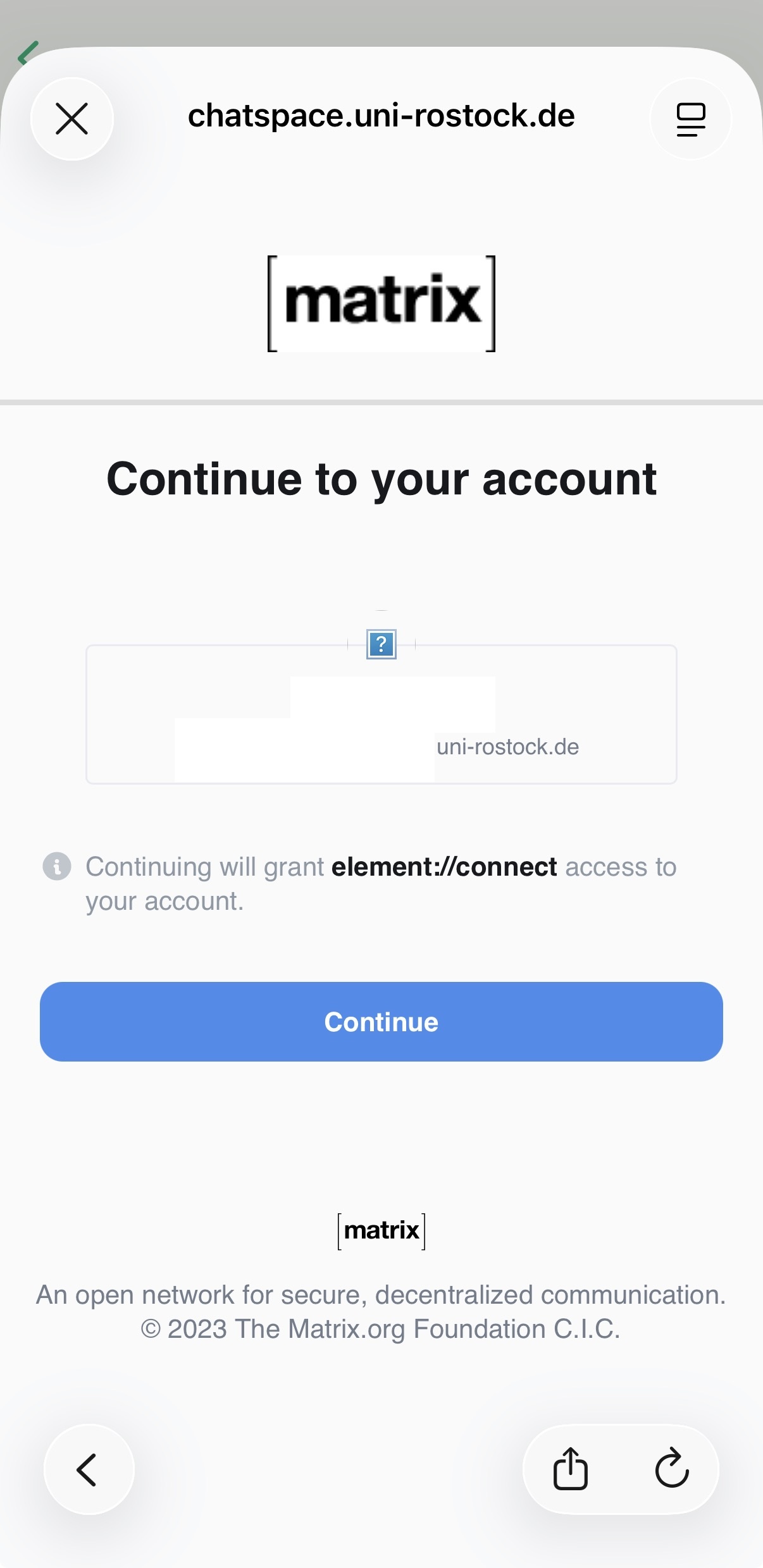Tap the info icon beside the access notice
763x1568 pixels.
57,866
